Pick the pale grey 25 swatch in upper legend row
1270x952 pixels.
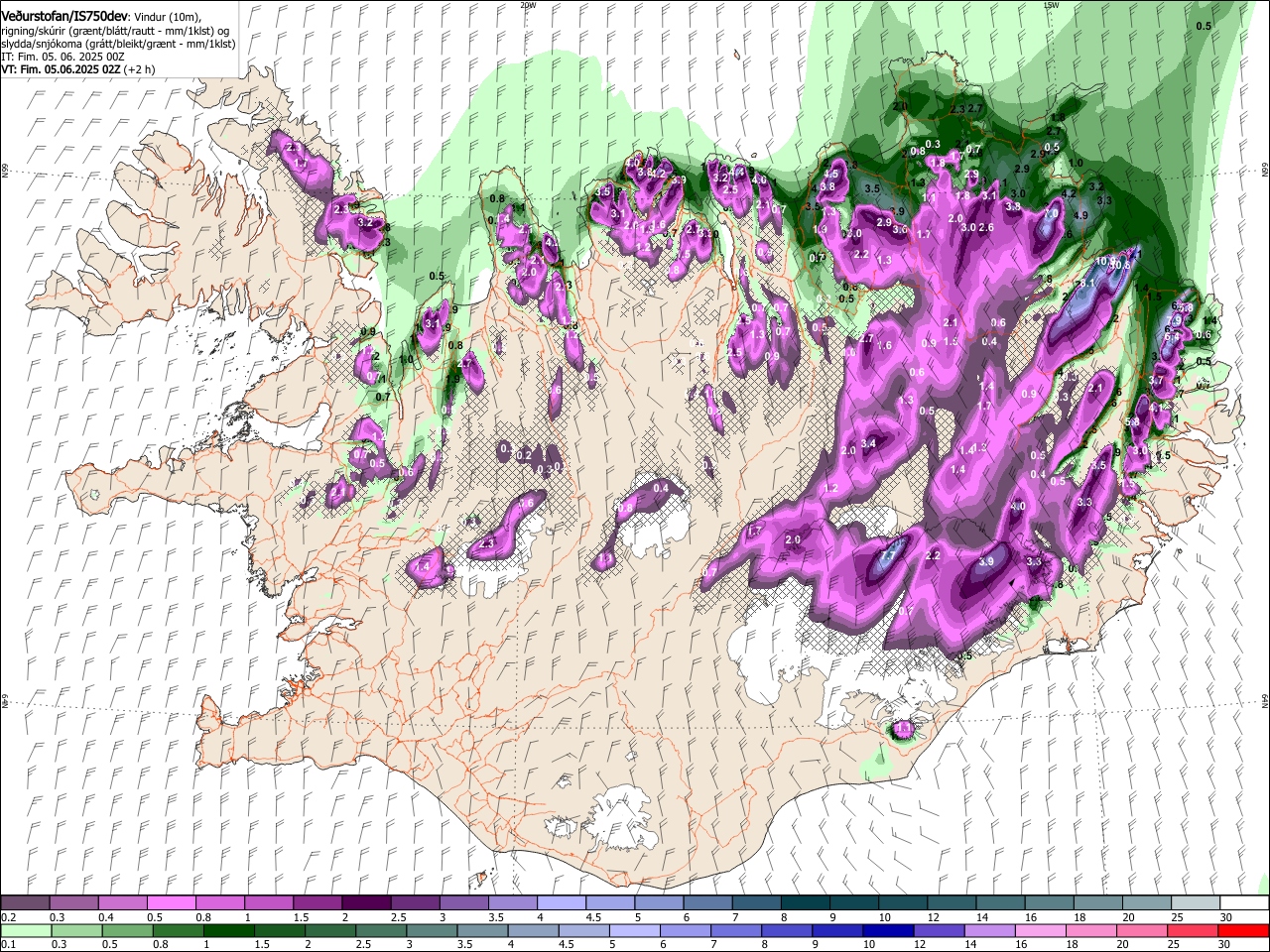point(1195,903)
